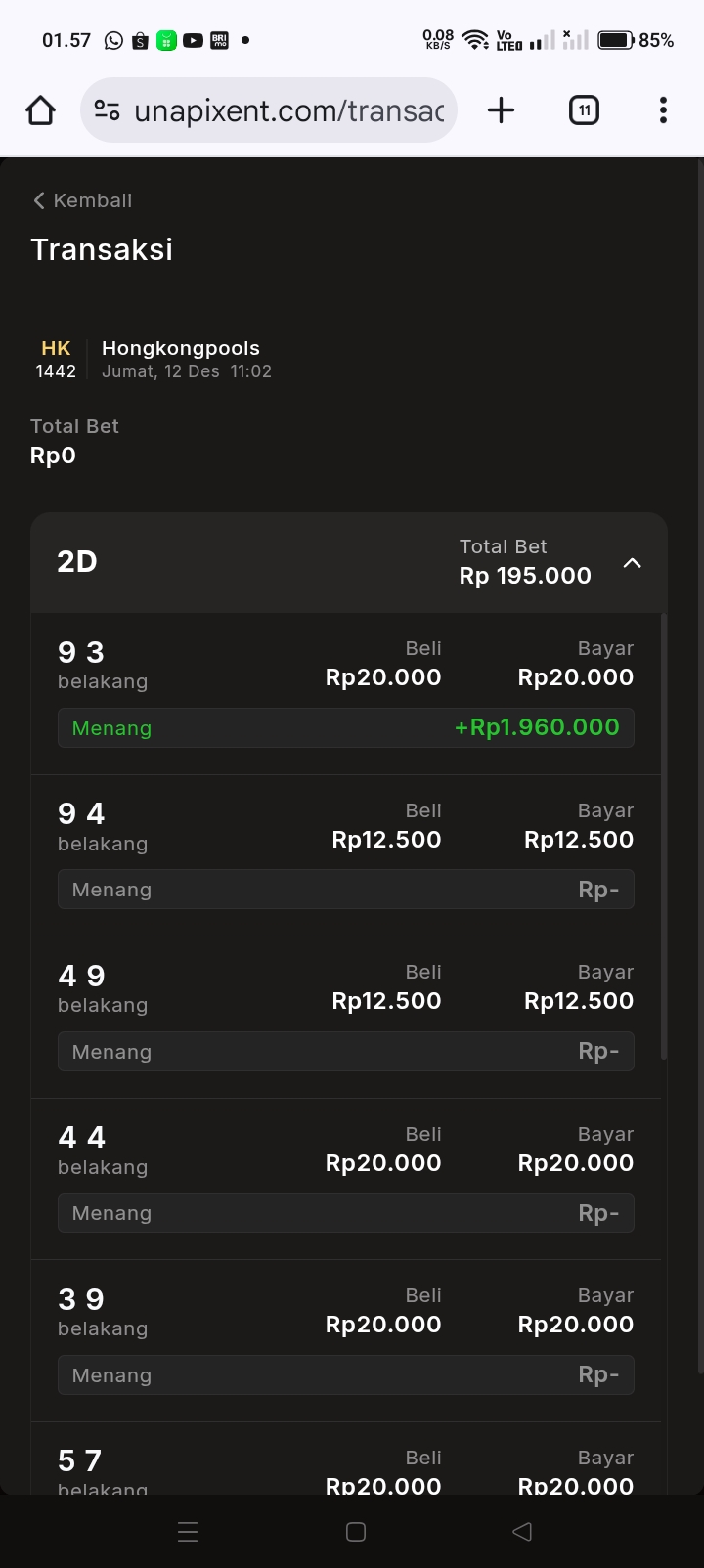Open the tab switcher showing 11 tabs
Image resolution: width=704 pixels, height=1568 pixels.
coord(584,110)
